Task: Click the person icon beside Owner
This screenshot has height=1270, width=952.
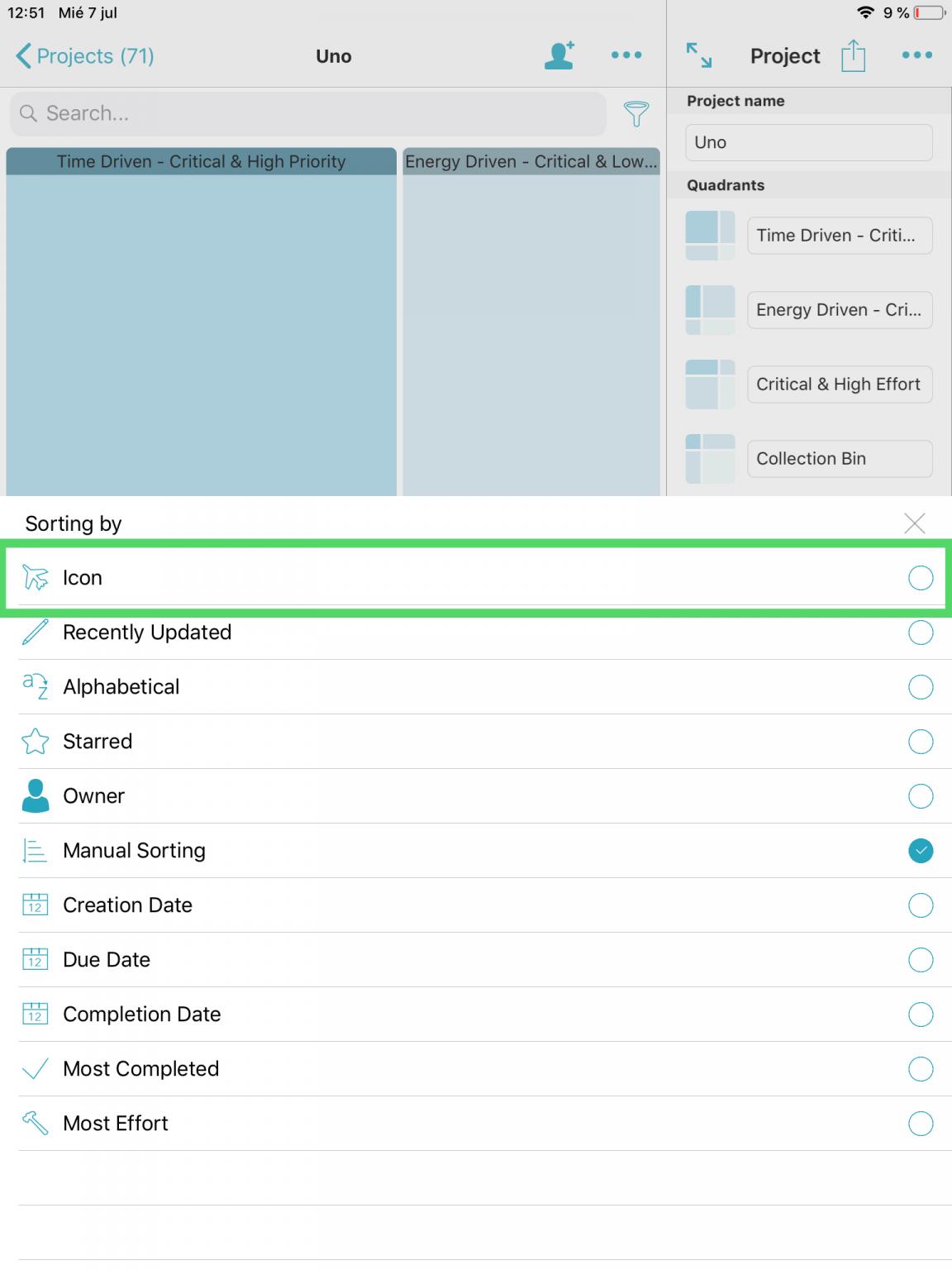Action: coord(34,795)
